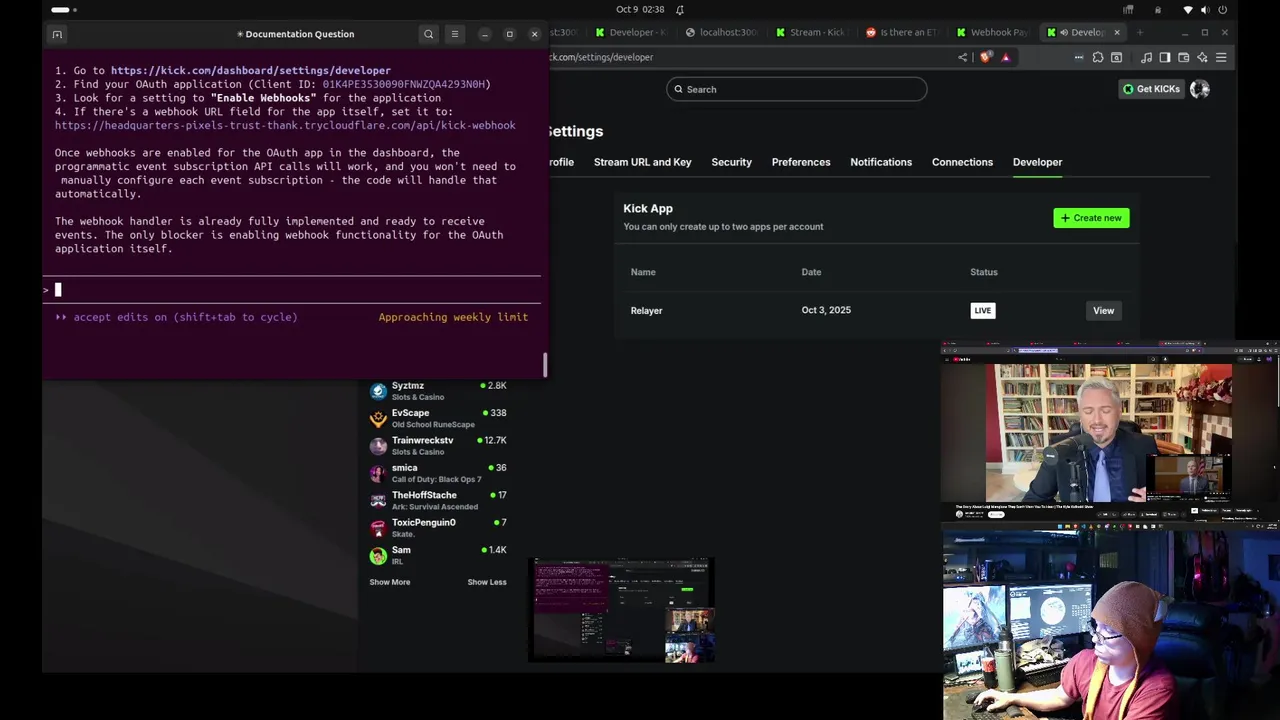Click Wi-Fi network indicator in top bar

(1188, 10)
